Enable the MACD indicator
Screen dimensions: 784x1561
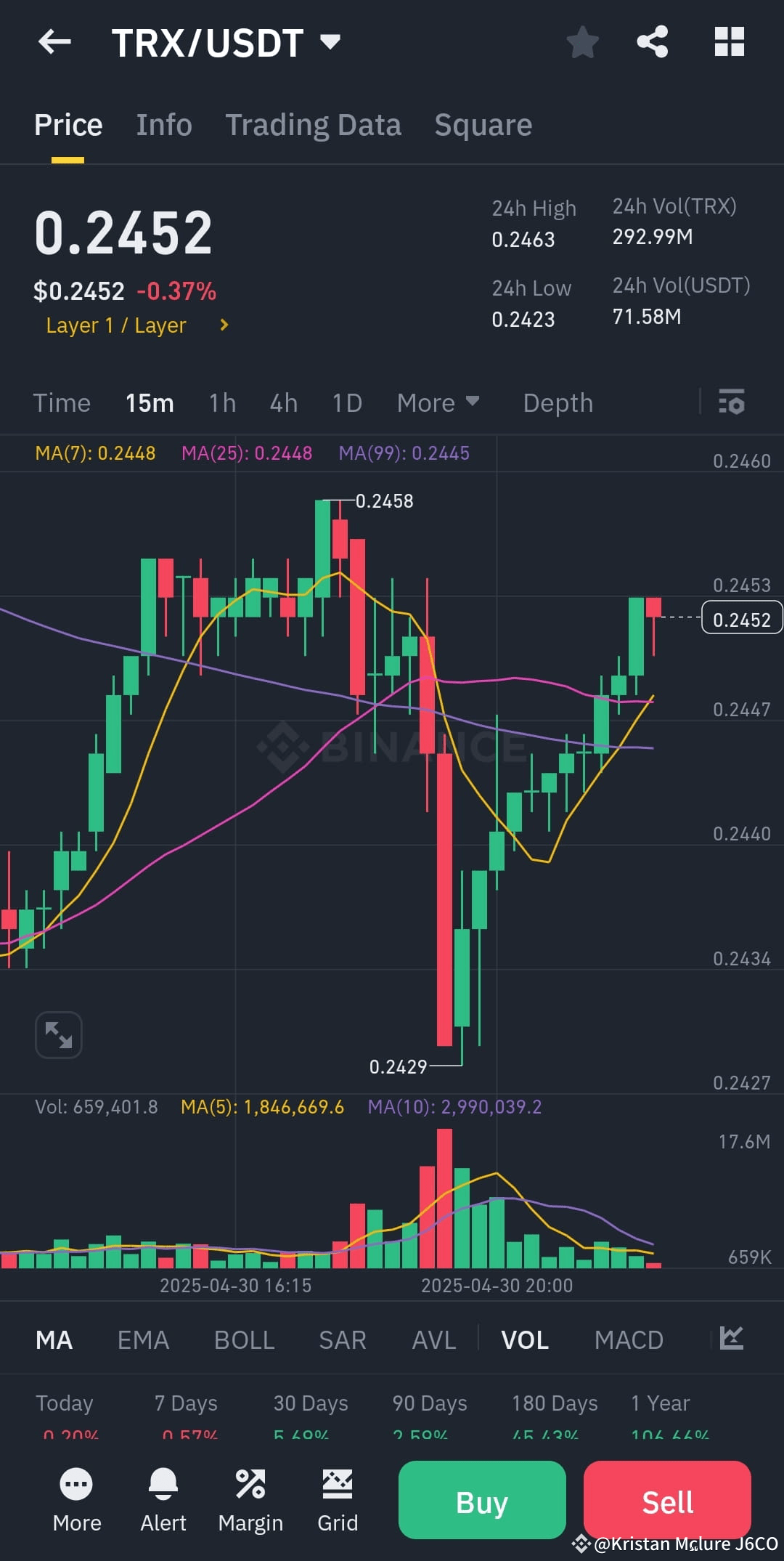tap(629, 1339)
